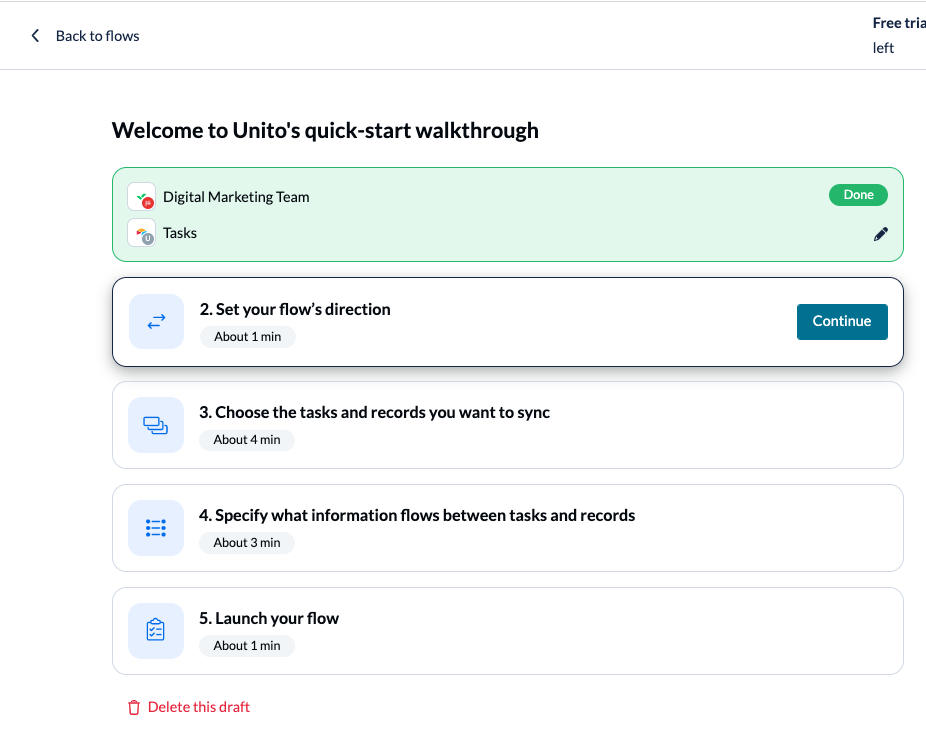Click the Digital Marketing Team app logo
926x737 pixels.
click(142, 196)
